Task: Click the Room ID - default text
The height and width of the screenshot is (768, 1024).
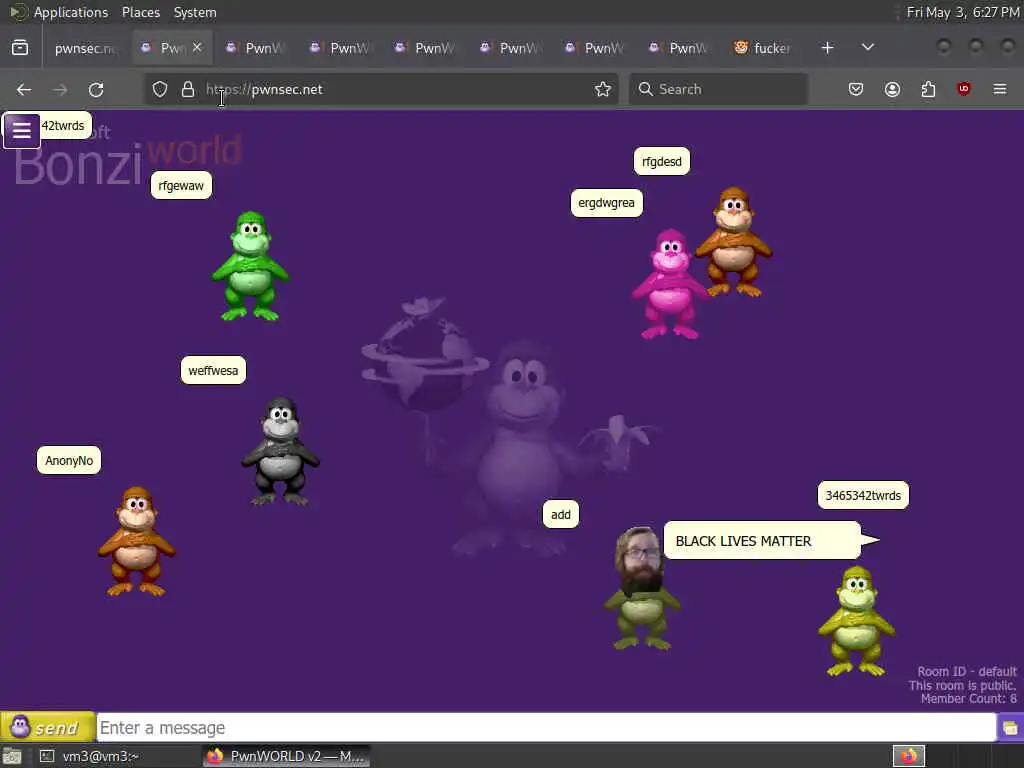Action: [x=967, y=671]
